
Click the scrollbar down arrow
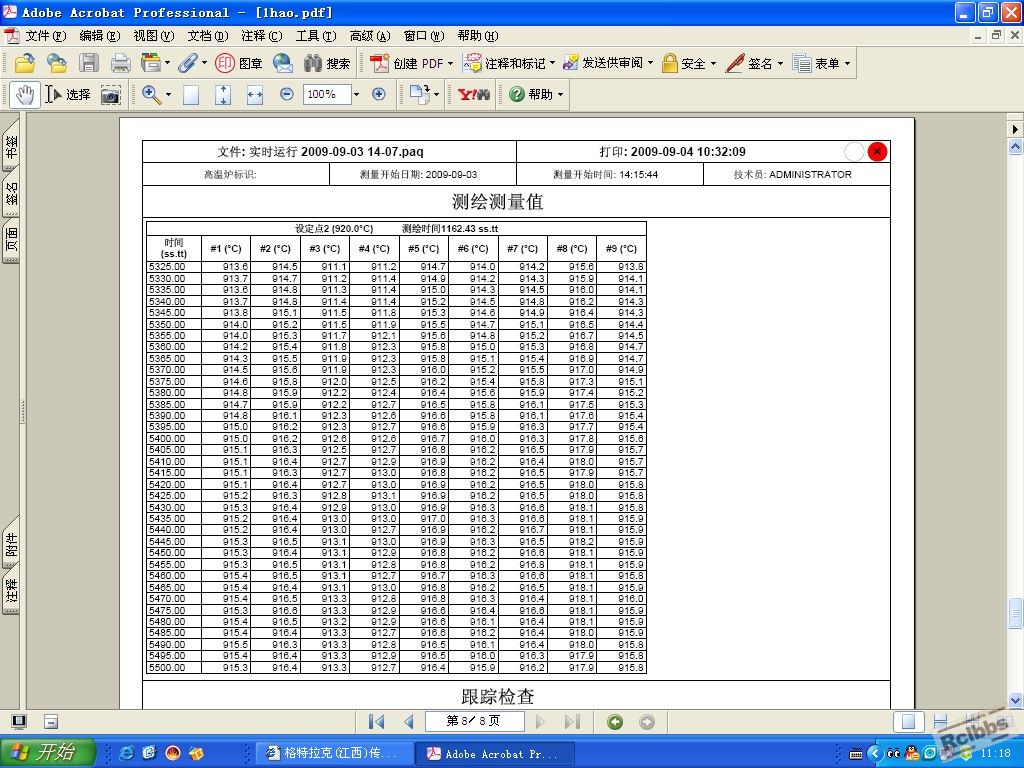(x=1016, y=700)
